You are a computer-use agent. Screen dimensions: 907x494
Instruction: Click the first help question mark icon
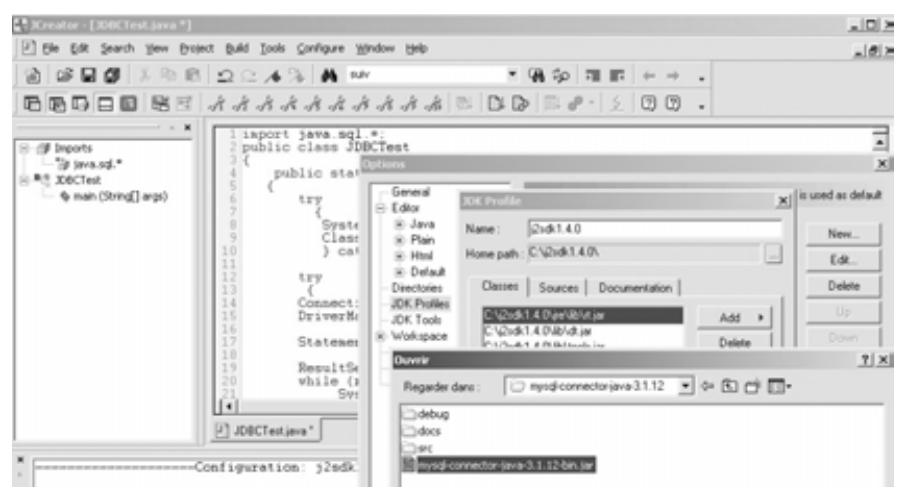(x=648, y=104)
